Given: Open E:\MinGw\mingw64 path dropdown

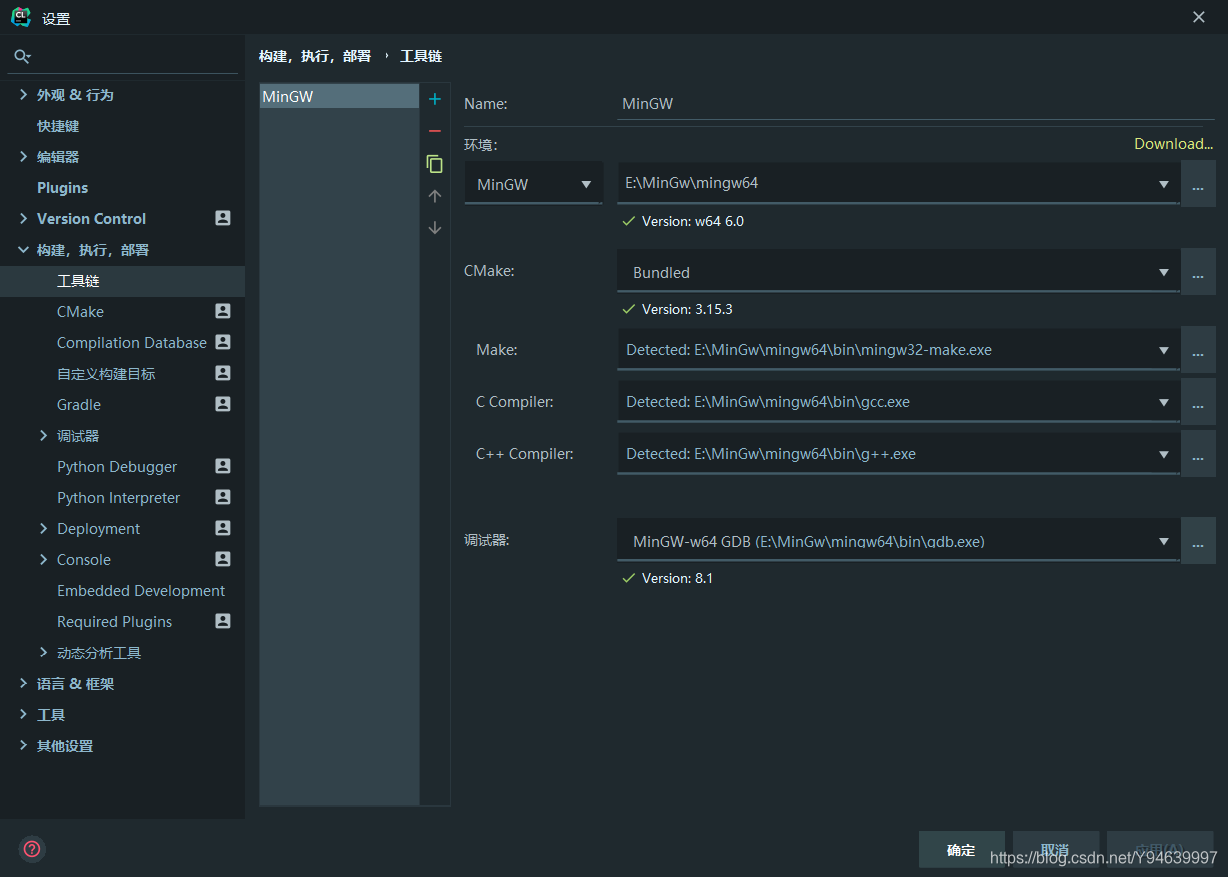Looking at the screenshot, I should pos(1164,185).
